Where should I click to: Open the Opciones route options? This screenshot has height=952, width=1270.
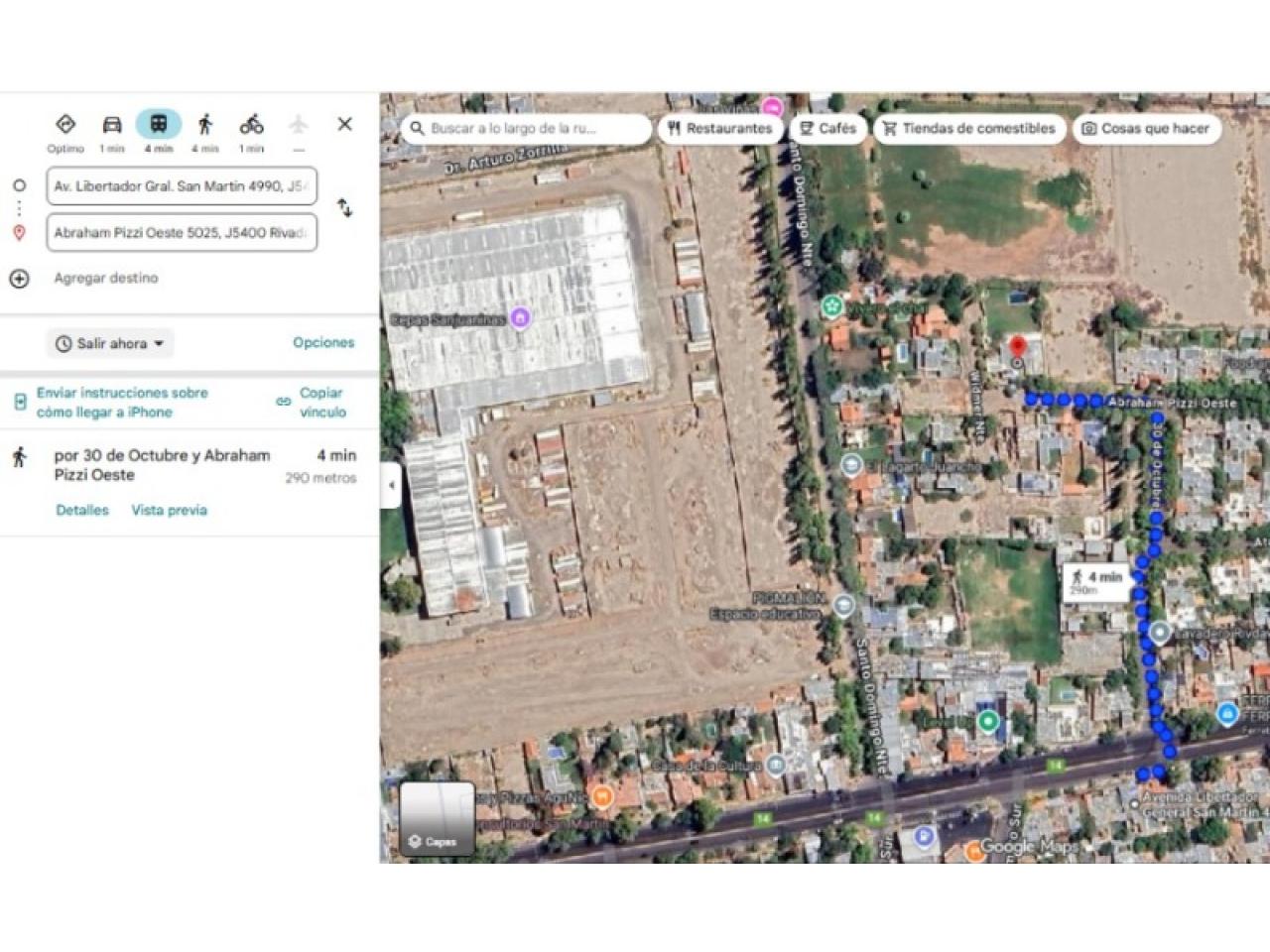click(323, 343)
